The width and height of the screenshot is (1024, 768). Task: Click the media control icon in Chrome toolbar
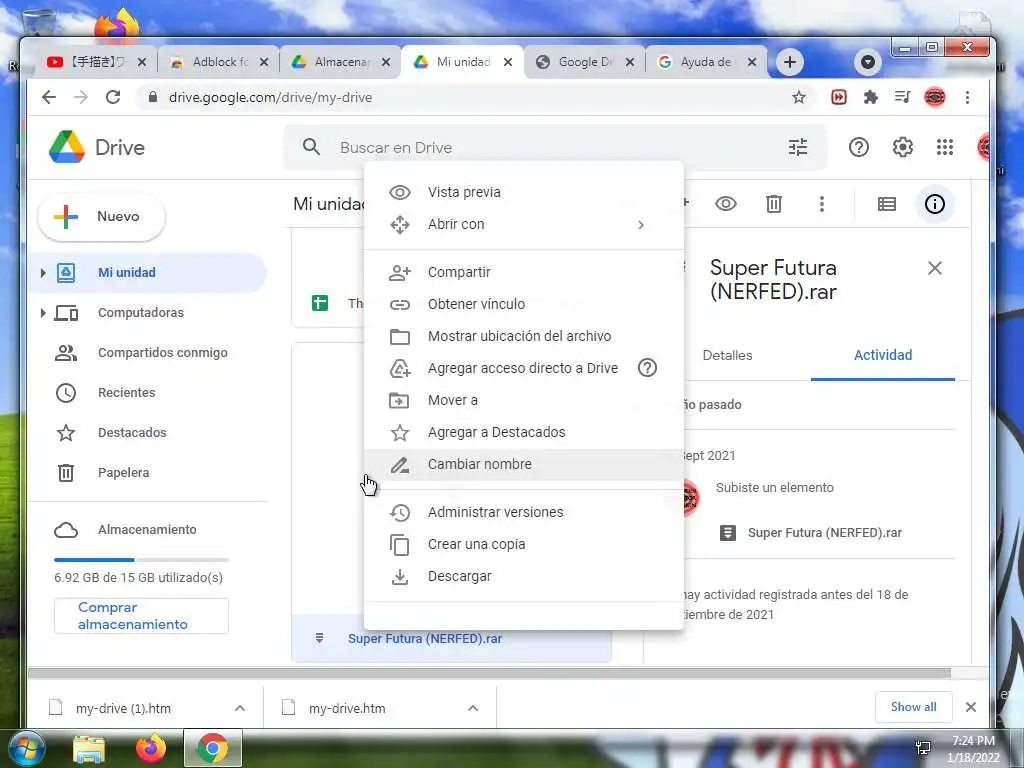(903, 97)
